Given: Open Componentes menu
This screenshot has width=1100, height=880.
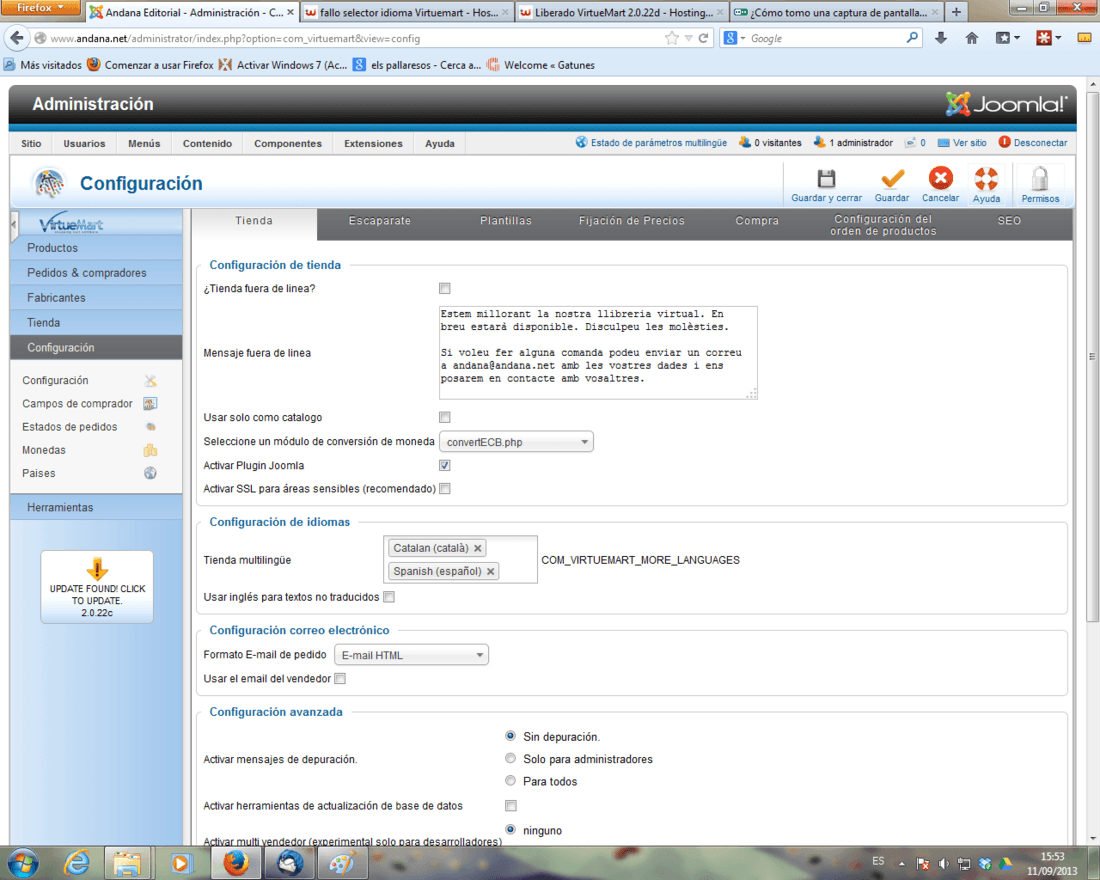Looking at the screenshot, I should pos(288,143).
